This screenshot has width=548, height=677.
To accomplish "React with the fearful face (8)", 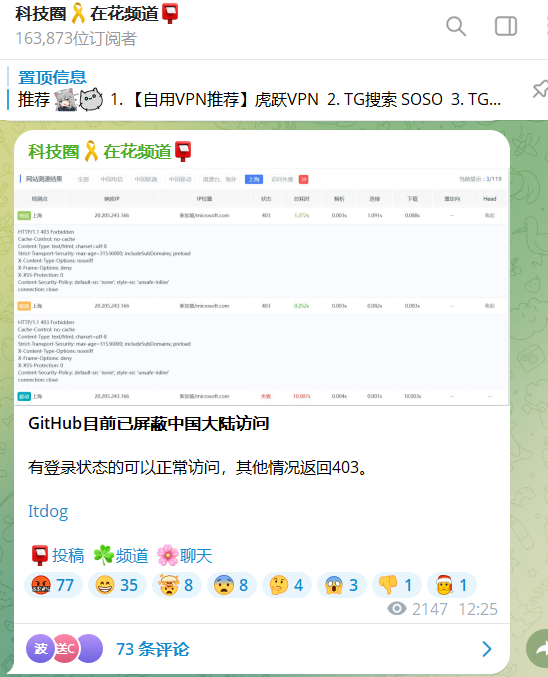I will click(x=231, y=585).
